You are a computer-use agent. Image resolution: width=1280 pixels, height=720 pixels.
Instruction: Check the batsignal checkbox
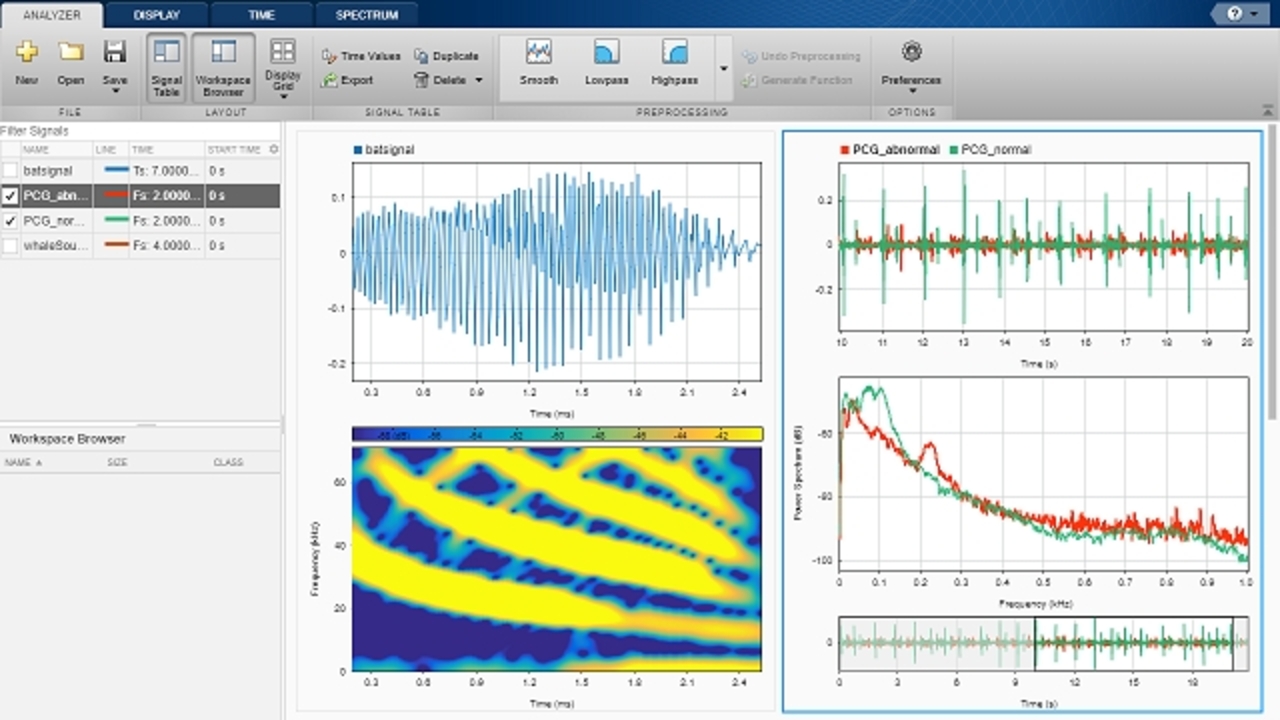click(x=11, y=171)
